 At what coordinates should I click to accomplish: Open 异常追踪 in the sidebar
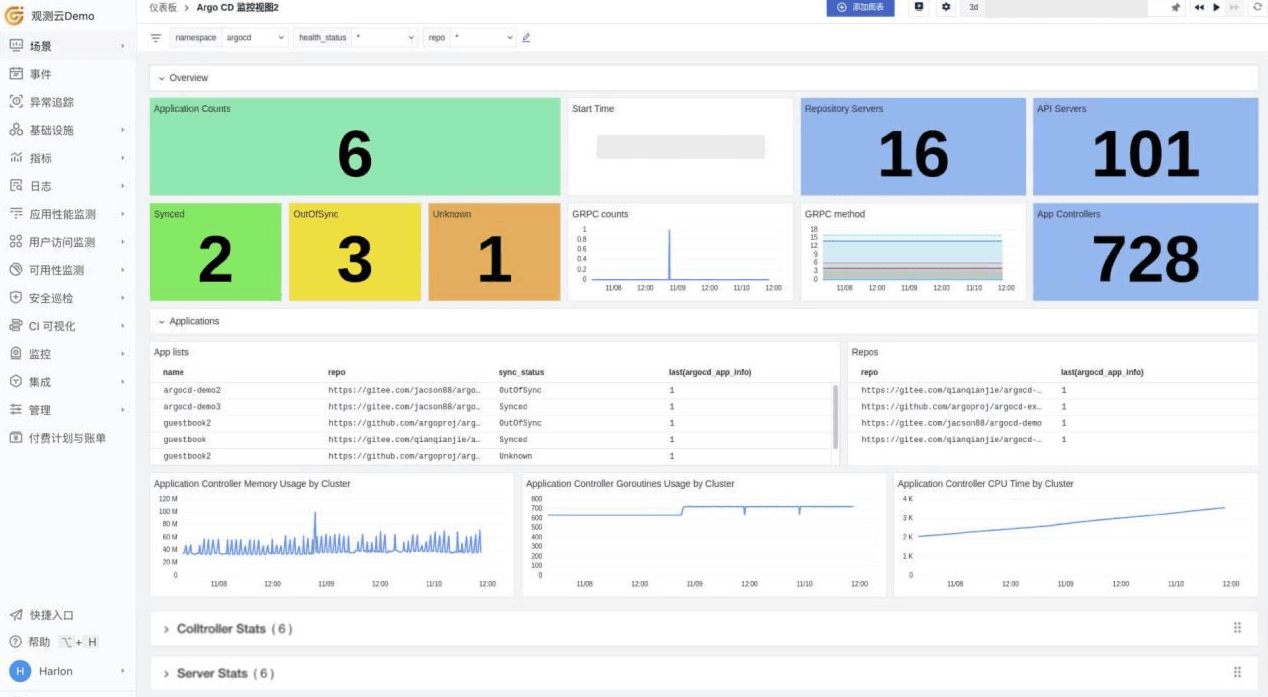pos(68,102)
